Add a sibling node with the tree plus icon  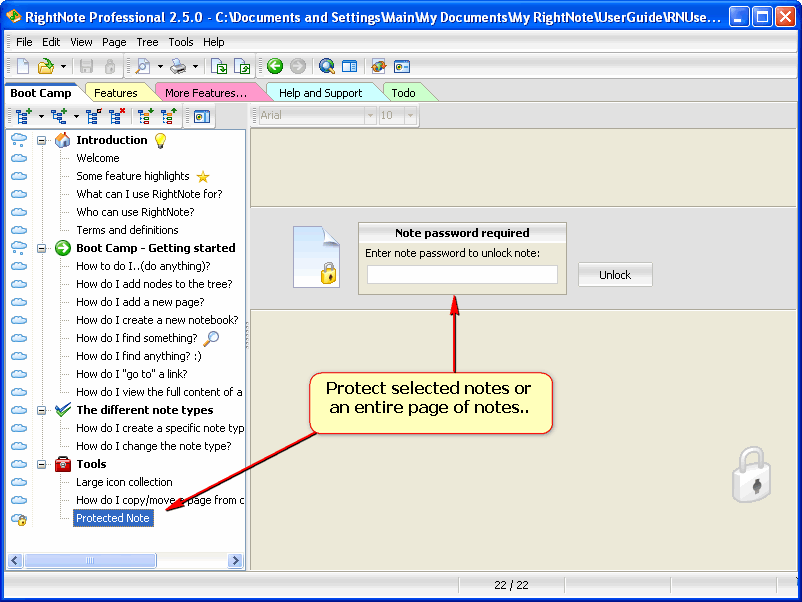click(24, 116)
